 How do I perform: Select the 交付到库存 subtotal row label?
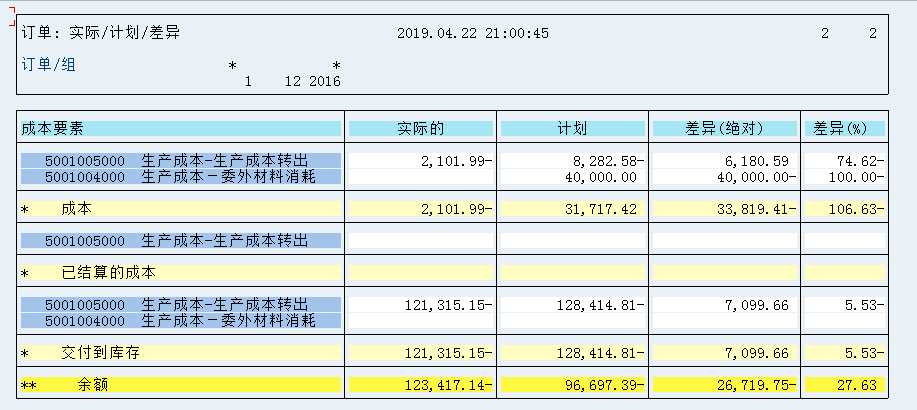[x=181, y=353]
